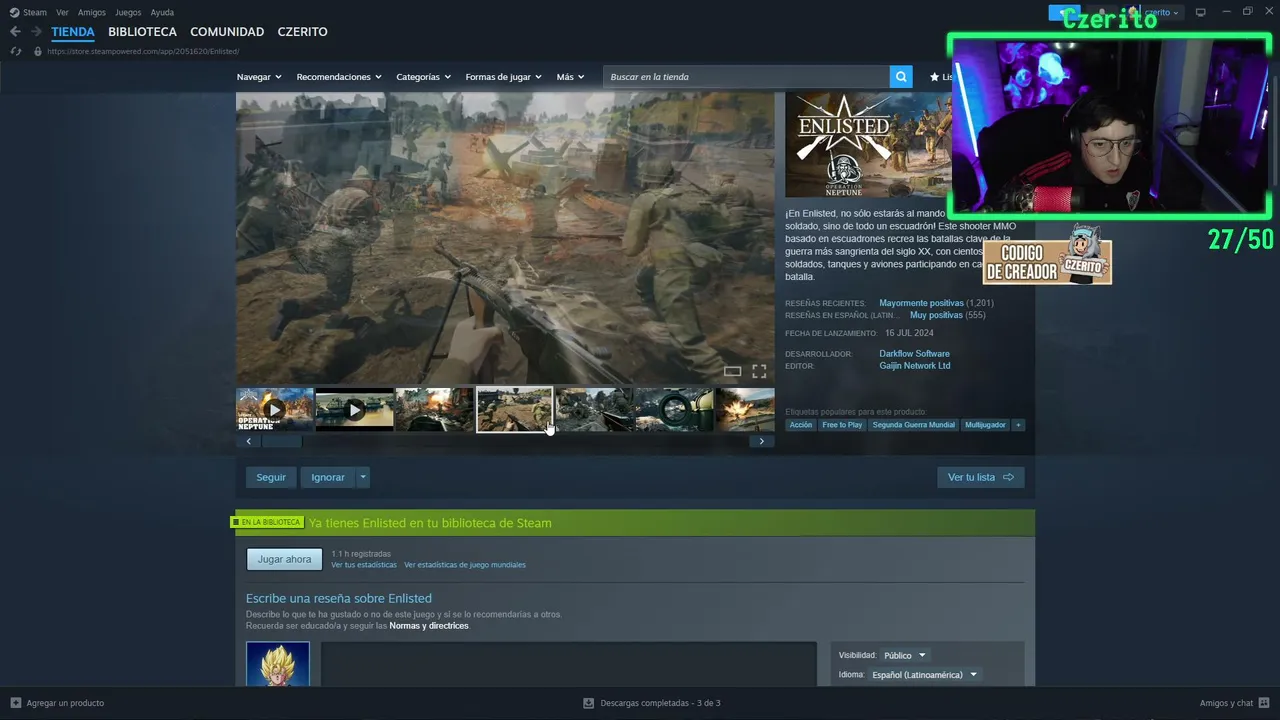Open Ver tu lista
Image resolution: width=1280 pixels, height=720 pixels.
(x=981, y=477)
